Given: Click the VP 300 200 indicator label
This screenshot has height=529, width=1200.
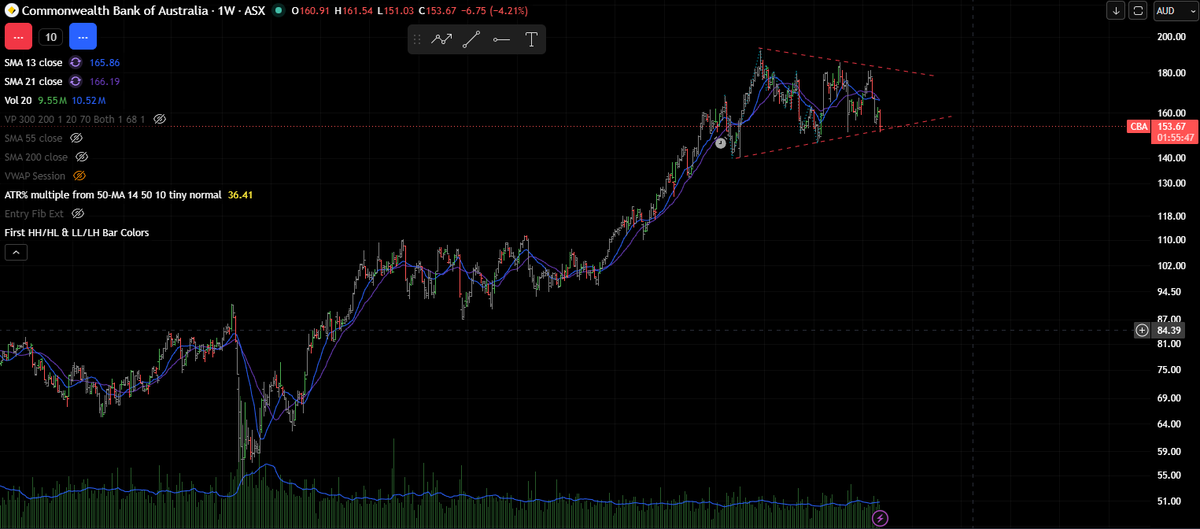Looking at the screenshot, I should (75, 119).
